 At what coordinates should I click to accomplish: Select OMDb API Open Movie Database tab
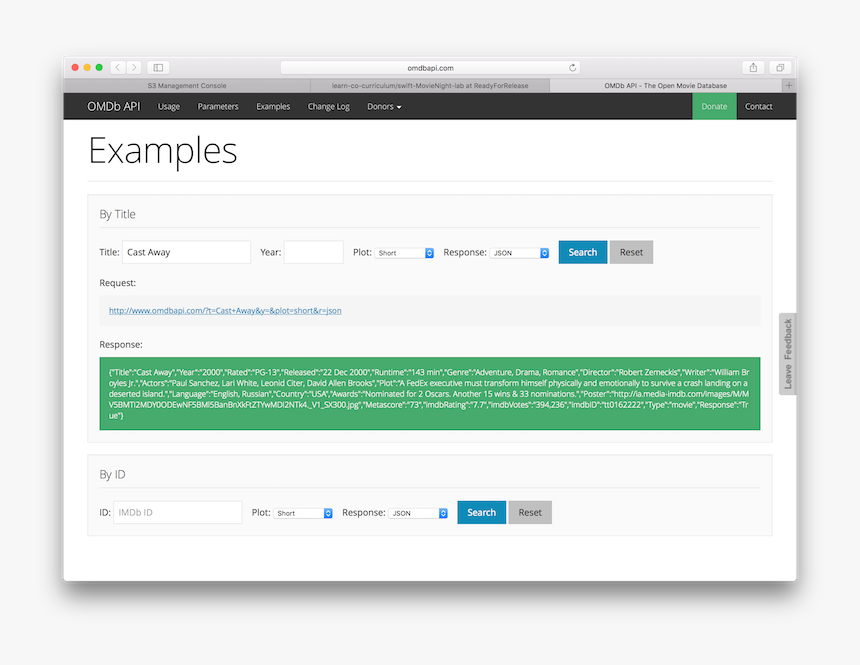pyautogui.click(x=666, y=86)
